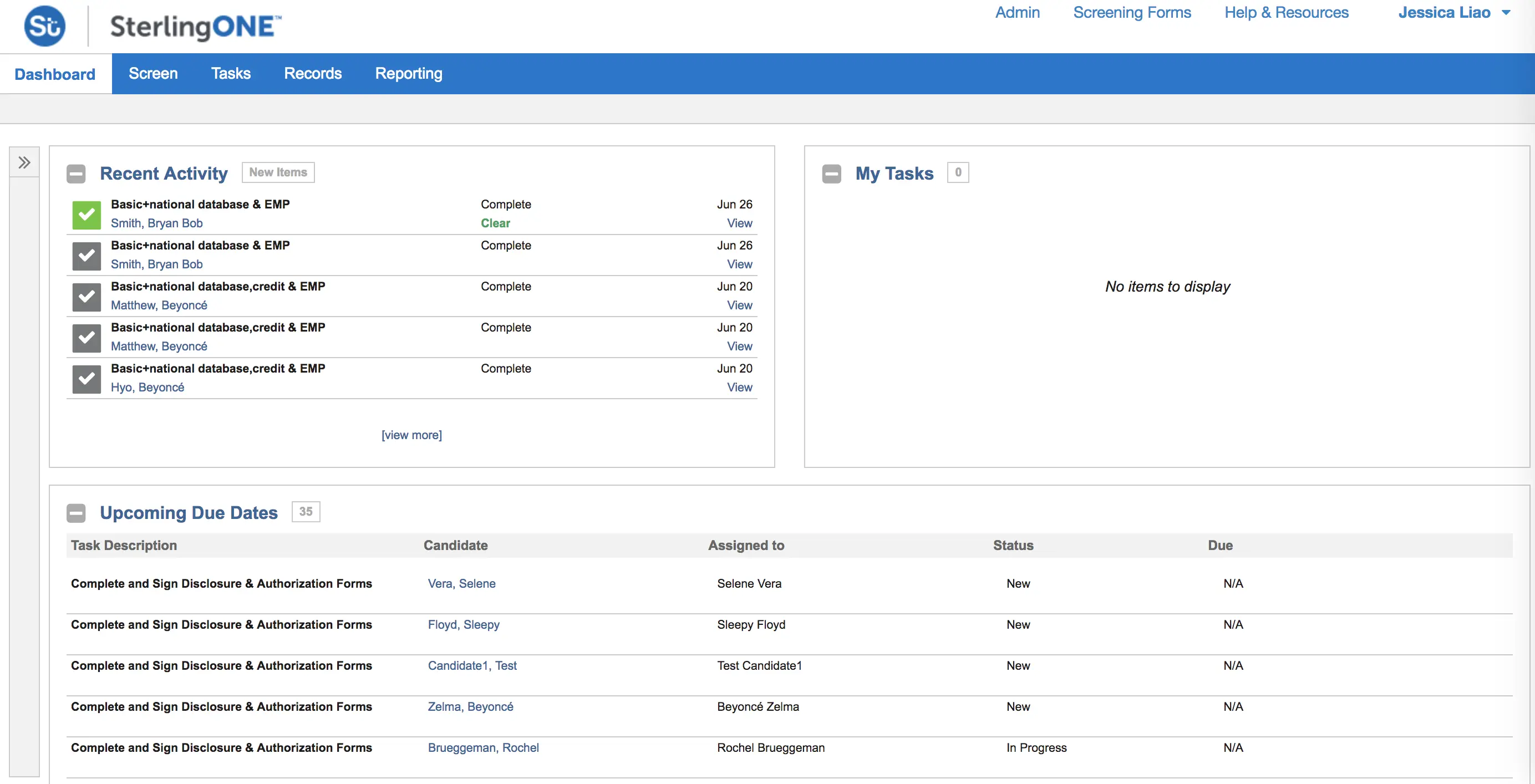The height and width of the screenshot is (784, 1535).
Task: Collapse the My Tasks panel
Action: pyautogui.click(x=831, y=174)
